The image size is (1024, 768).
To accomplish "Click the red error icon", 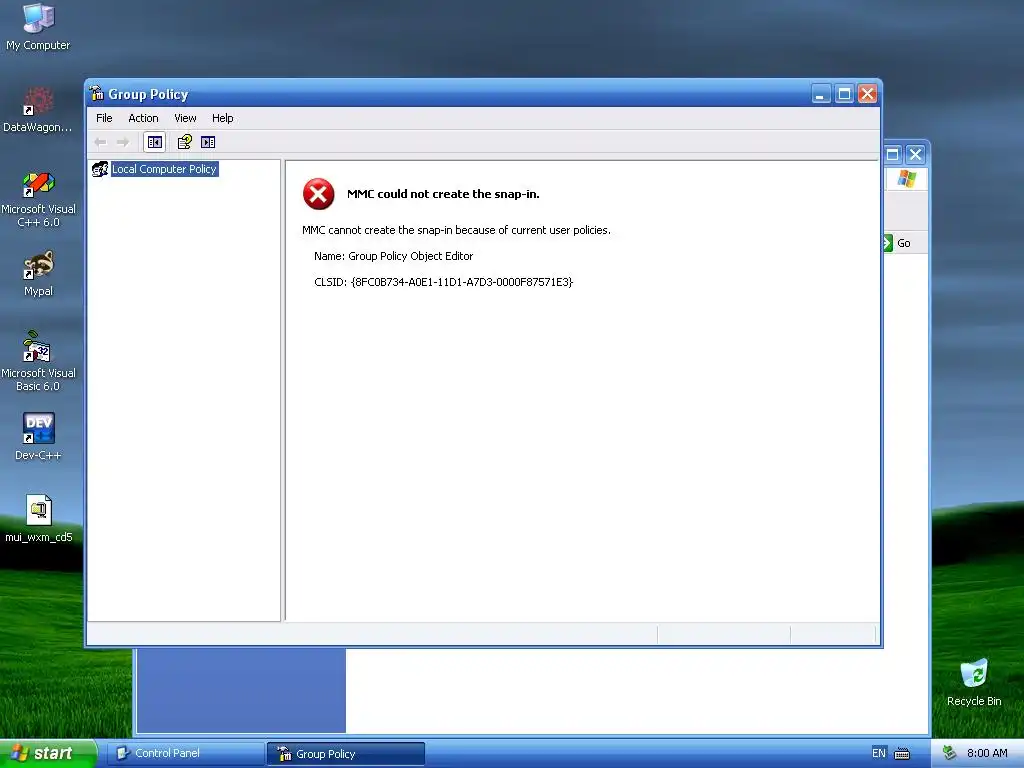I will click(x=319, y=194).
